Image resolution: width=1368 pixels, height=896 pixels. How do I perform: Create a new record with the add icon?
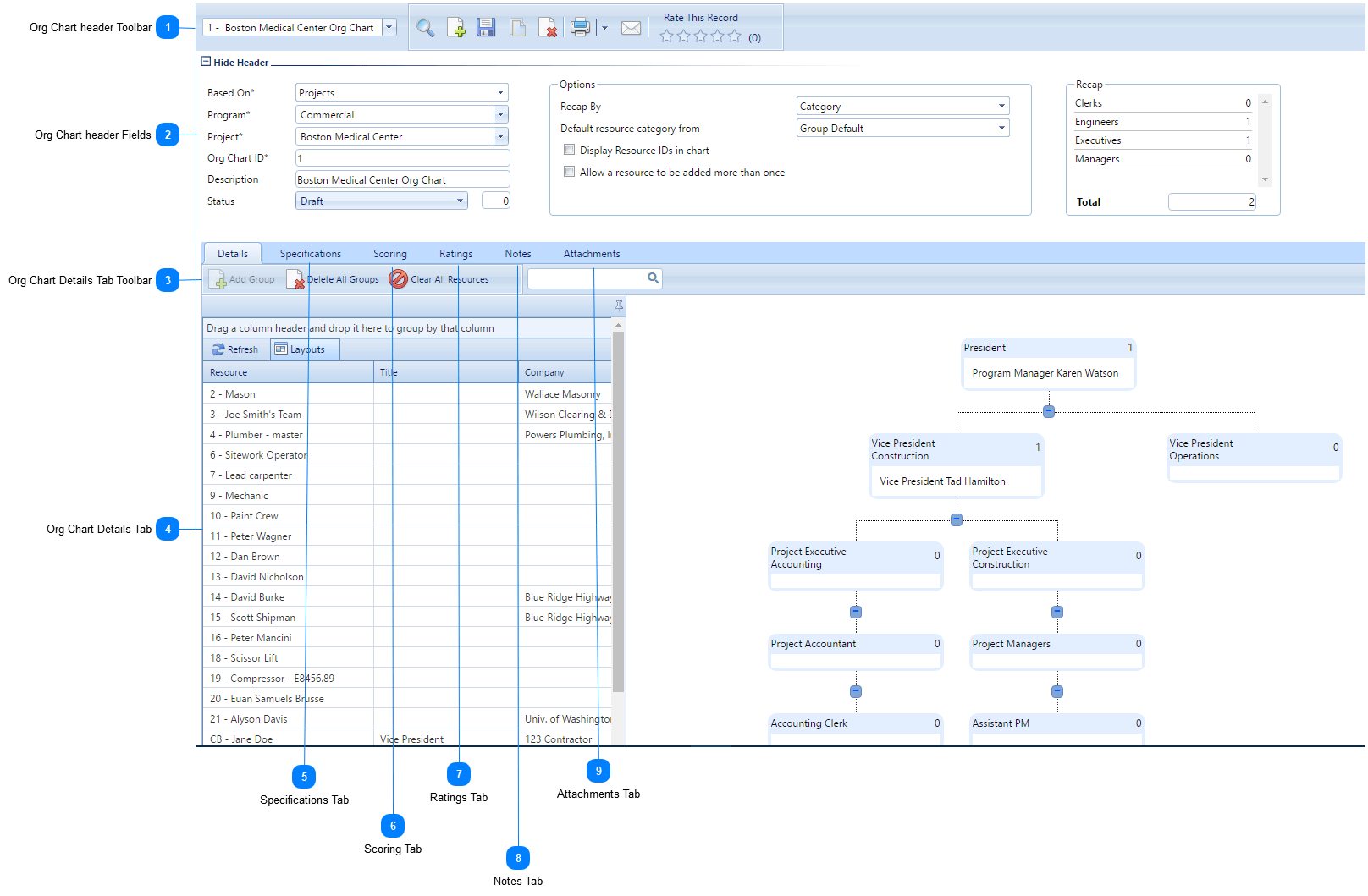tap(456, 28)
